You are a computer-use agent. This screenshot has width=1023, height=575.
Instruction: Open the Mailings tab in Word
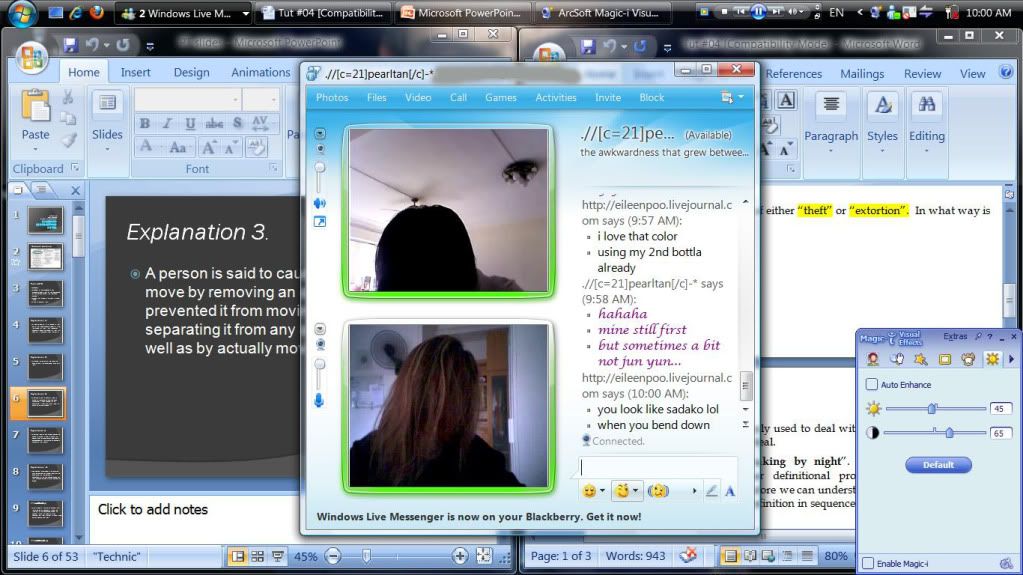[x=862, y=74]
